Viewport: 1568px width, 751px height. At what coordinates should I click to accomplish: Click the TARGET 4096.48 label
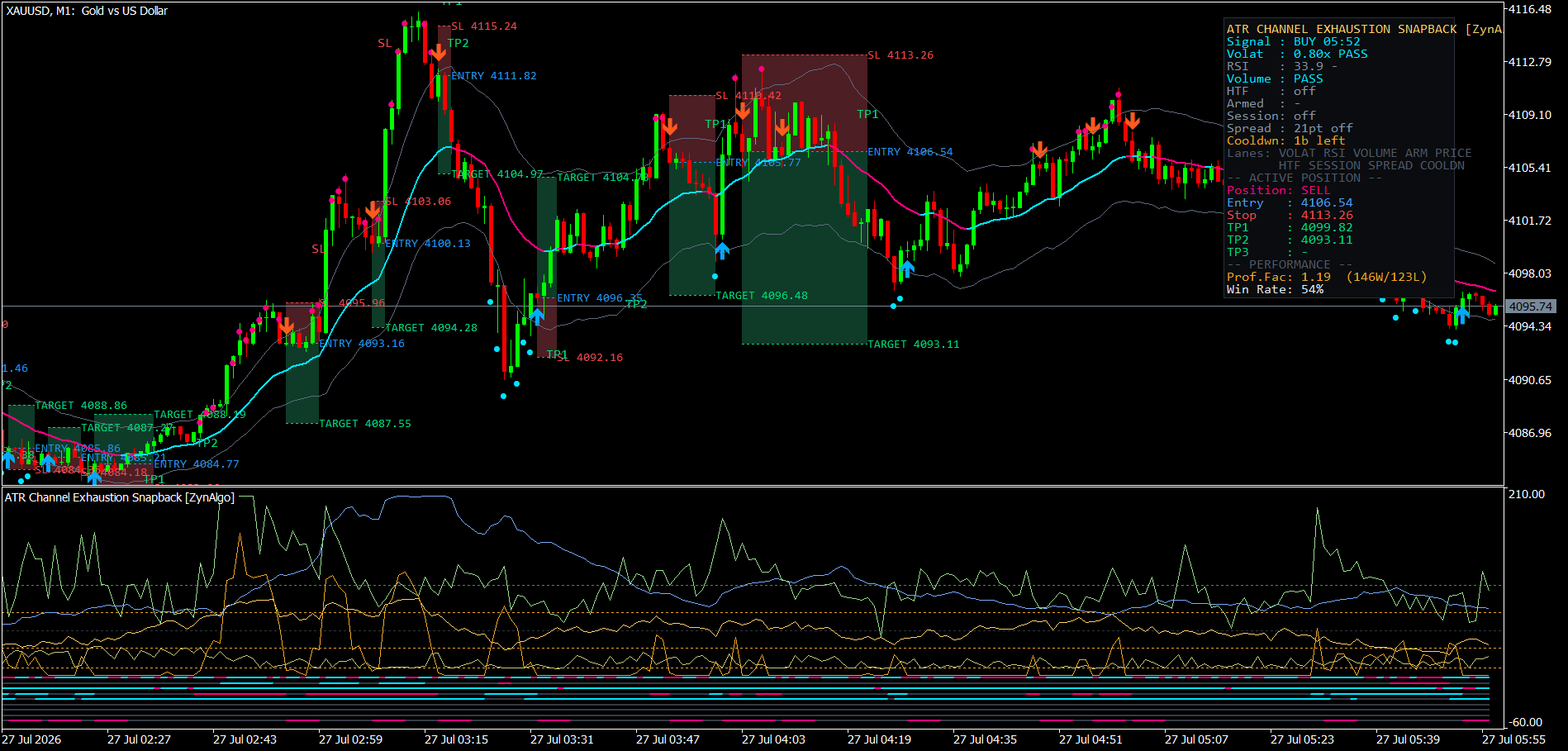762,296
